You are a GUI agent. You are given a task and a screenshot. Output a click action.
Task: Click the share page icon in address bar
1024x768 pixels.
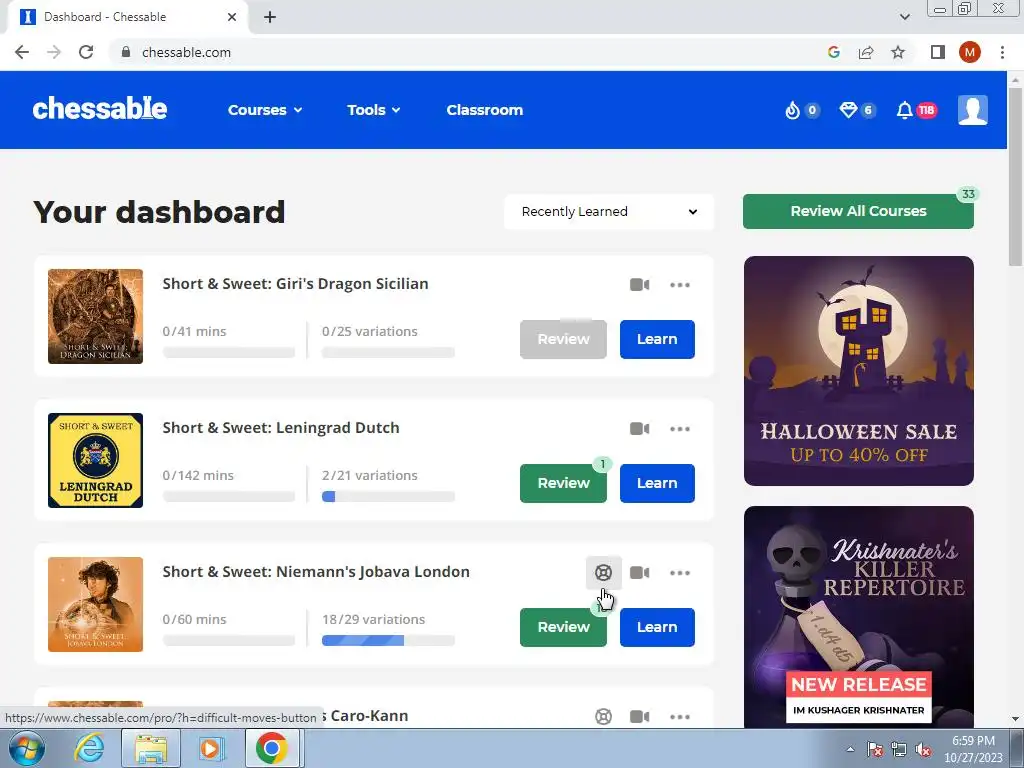click(x=866, y=52)
